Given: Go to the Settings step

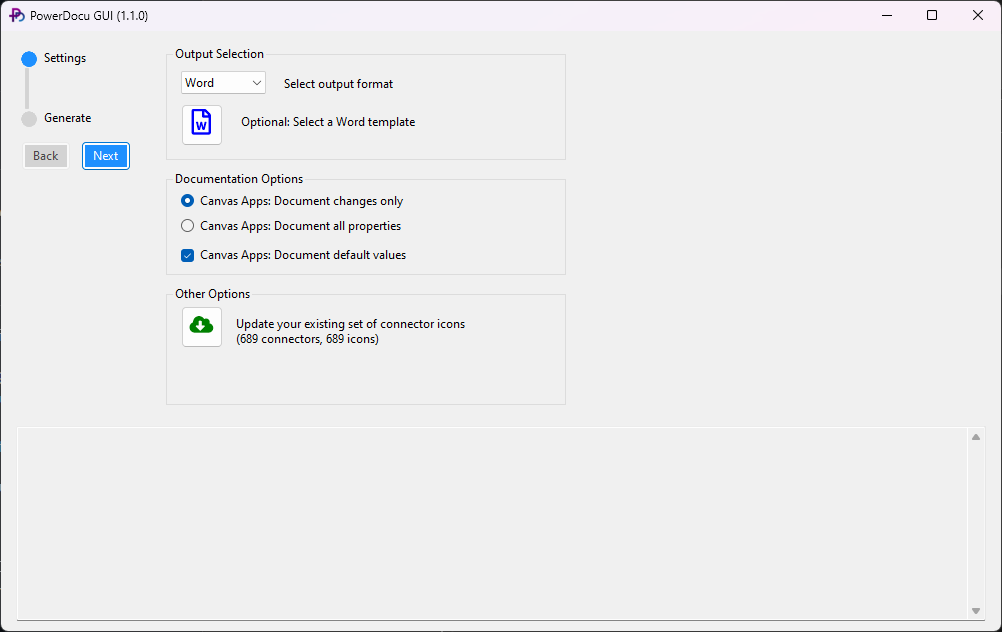Looking at the screenshot, I should [54, 58].
